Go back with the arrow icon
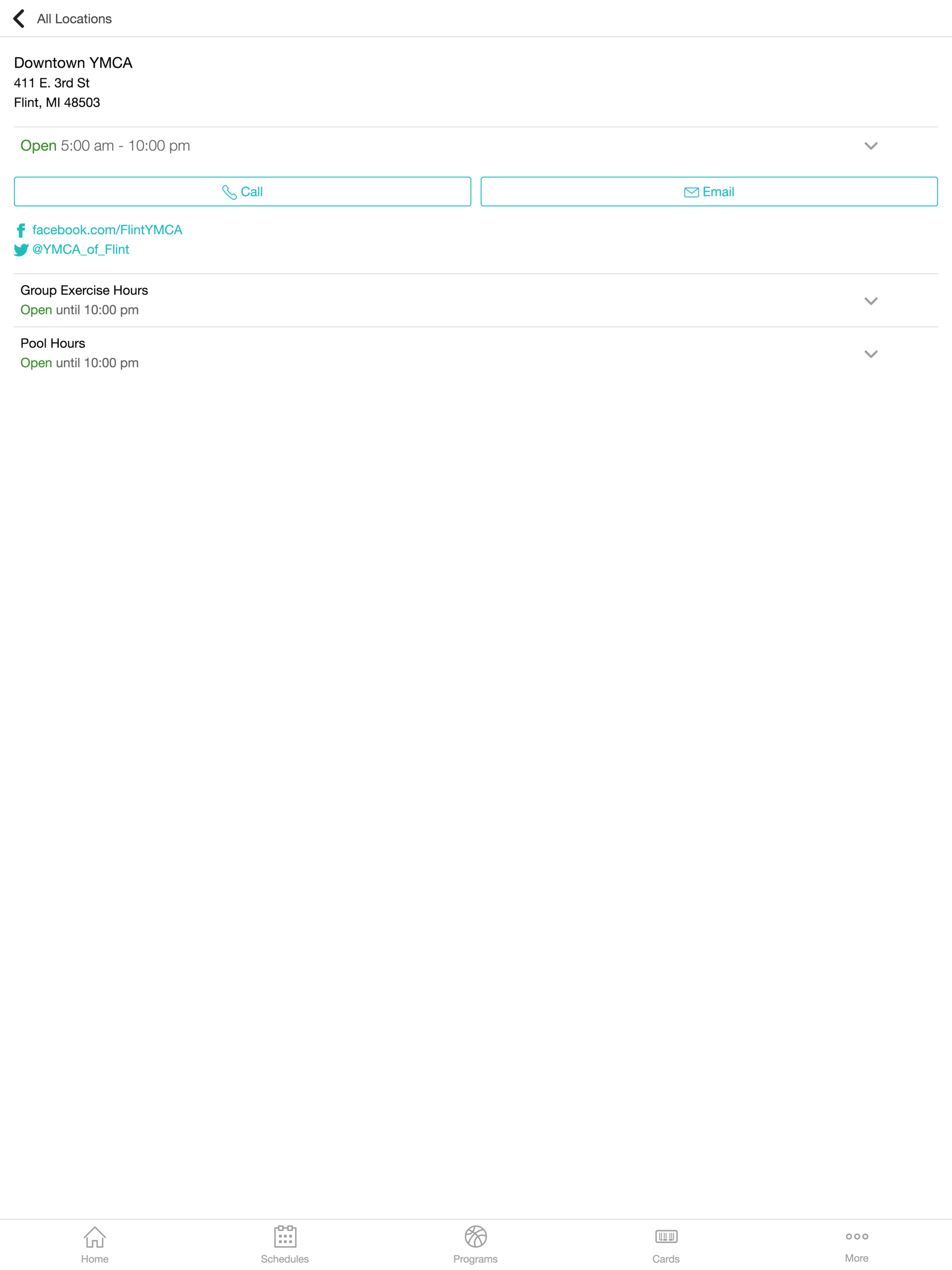 (x=19, y=19)
